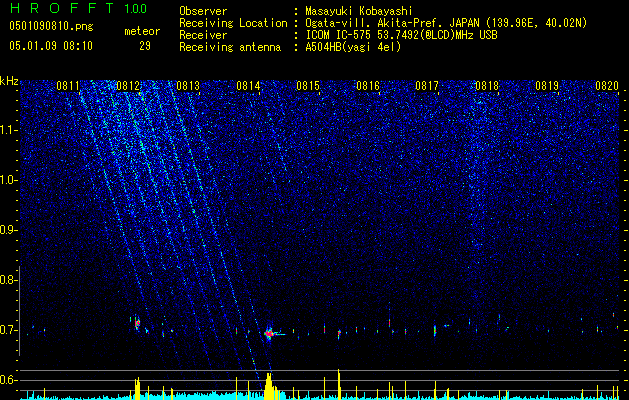629x400 pixels.
Task: Click the green 'meteor' label
Action: (x=142, y=31)
